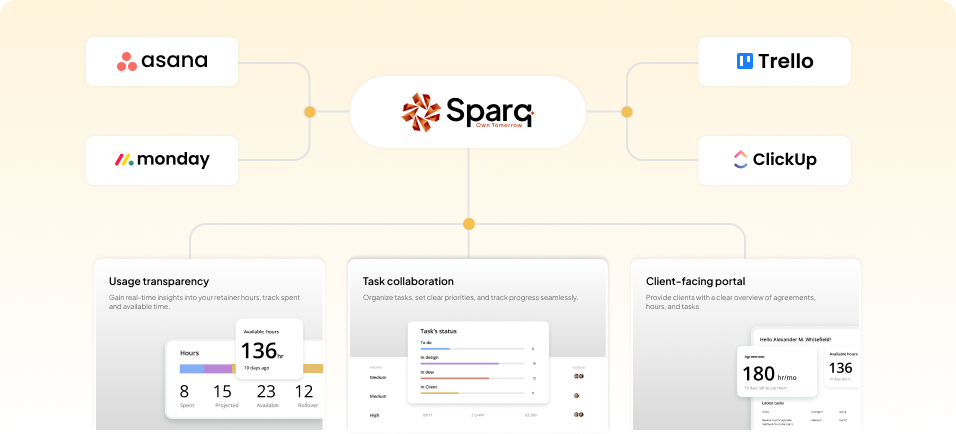Select the In Client yellow progress bar
This screenshot has height=434, width=956.
click(472, 393)
